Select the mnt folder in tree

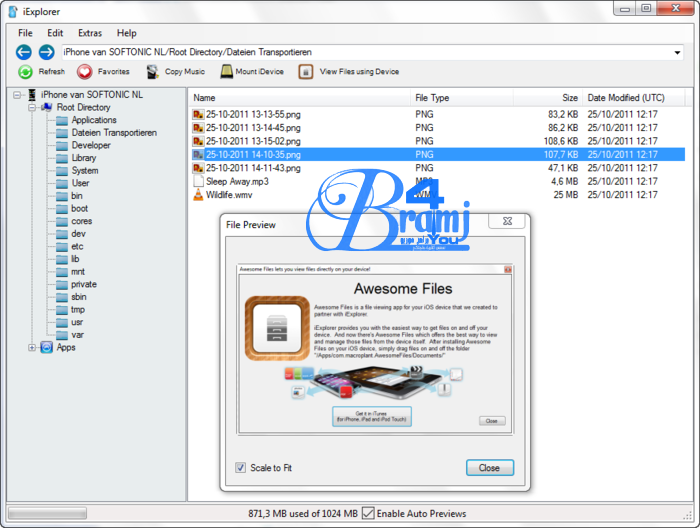coord(78,272)
